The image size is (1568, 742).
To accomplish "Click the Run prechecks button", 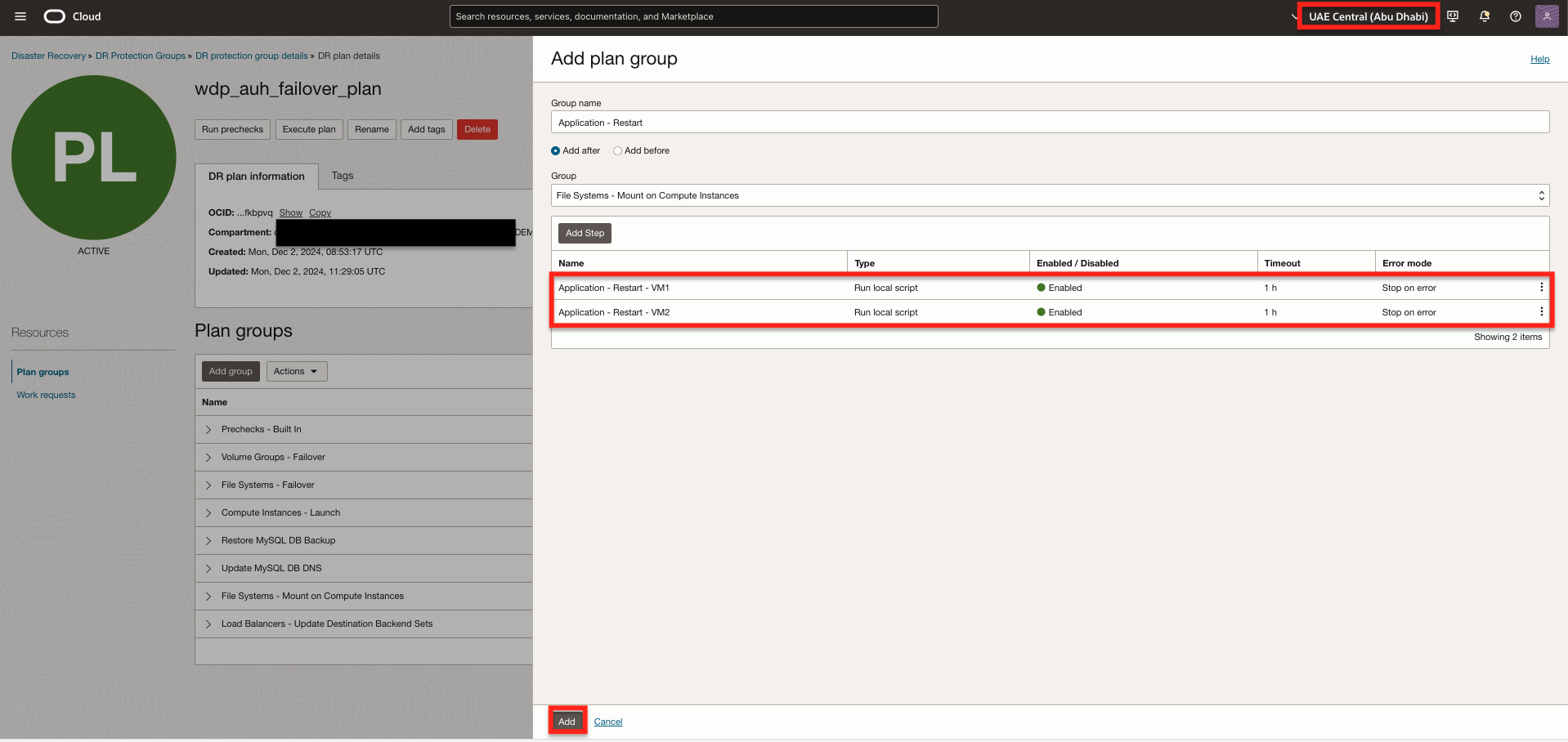I will (232, 129).
